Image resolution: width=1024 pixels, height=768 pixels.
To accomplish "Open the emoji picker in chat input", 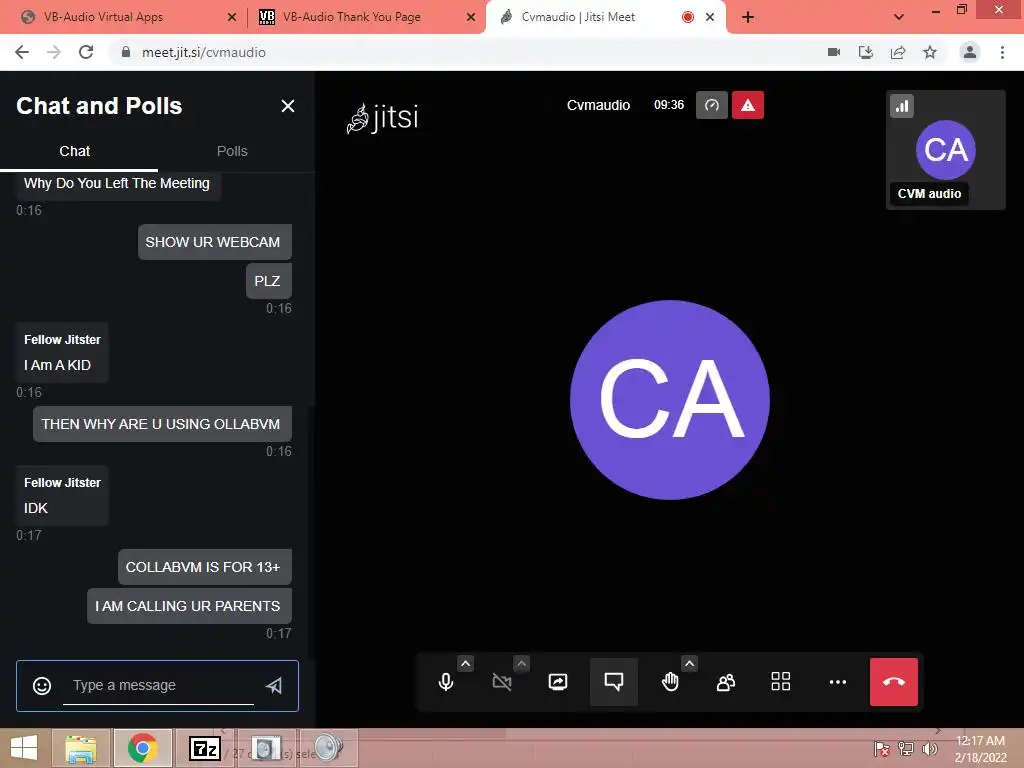I will (42, 685).
